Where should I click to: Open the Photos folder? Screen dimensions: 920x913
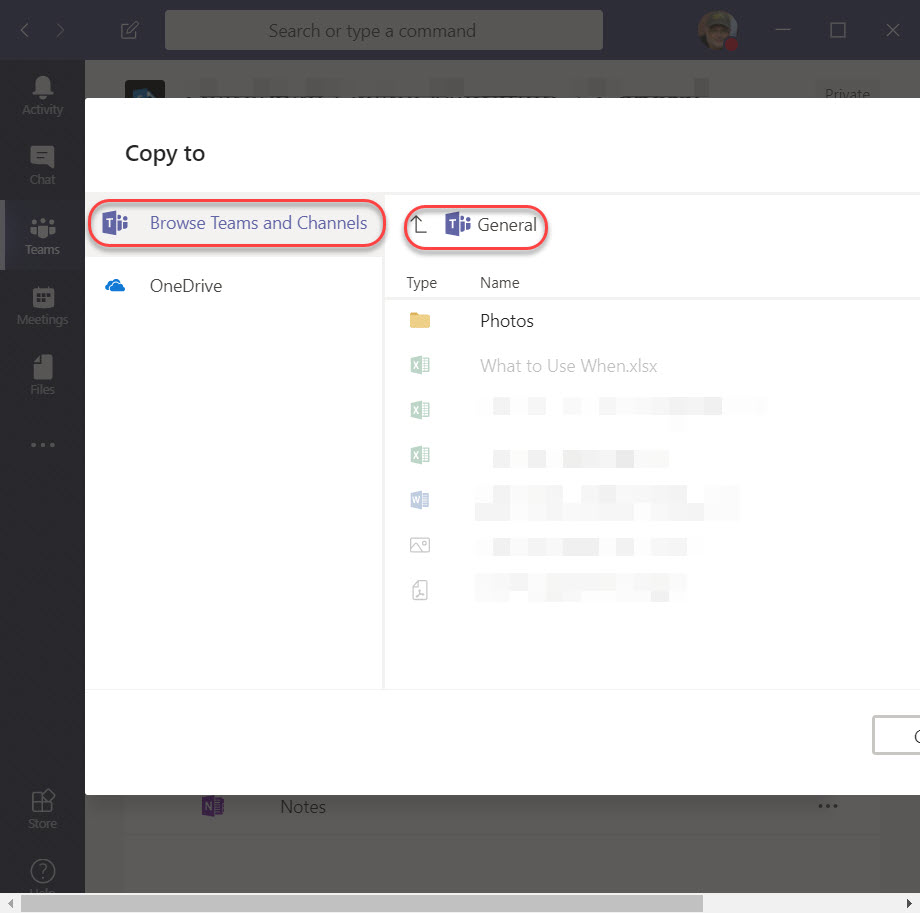click(506, 321)
